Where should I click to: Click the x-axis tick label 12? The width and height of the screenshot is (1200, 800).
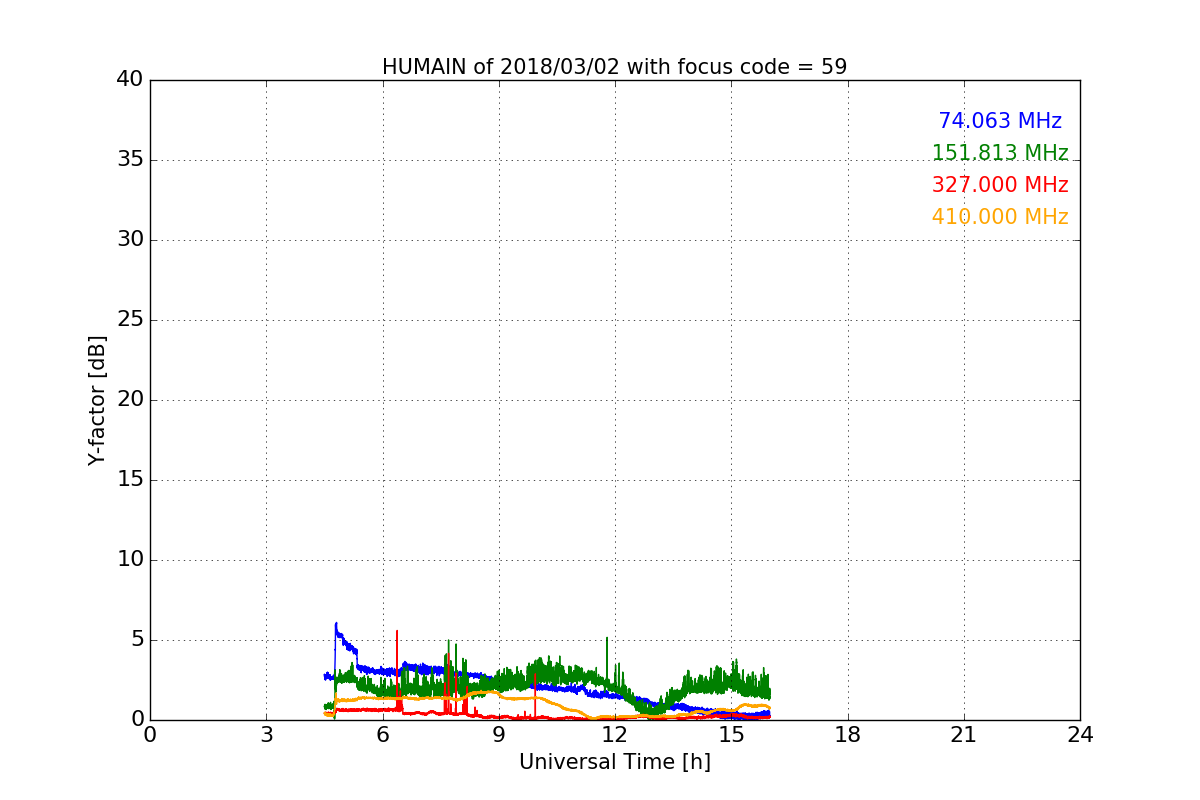point(615,735)
